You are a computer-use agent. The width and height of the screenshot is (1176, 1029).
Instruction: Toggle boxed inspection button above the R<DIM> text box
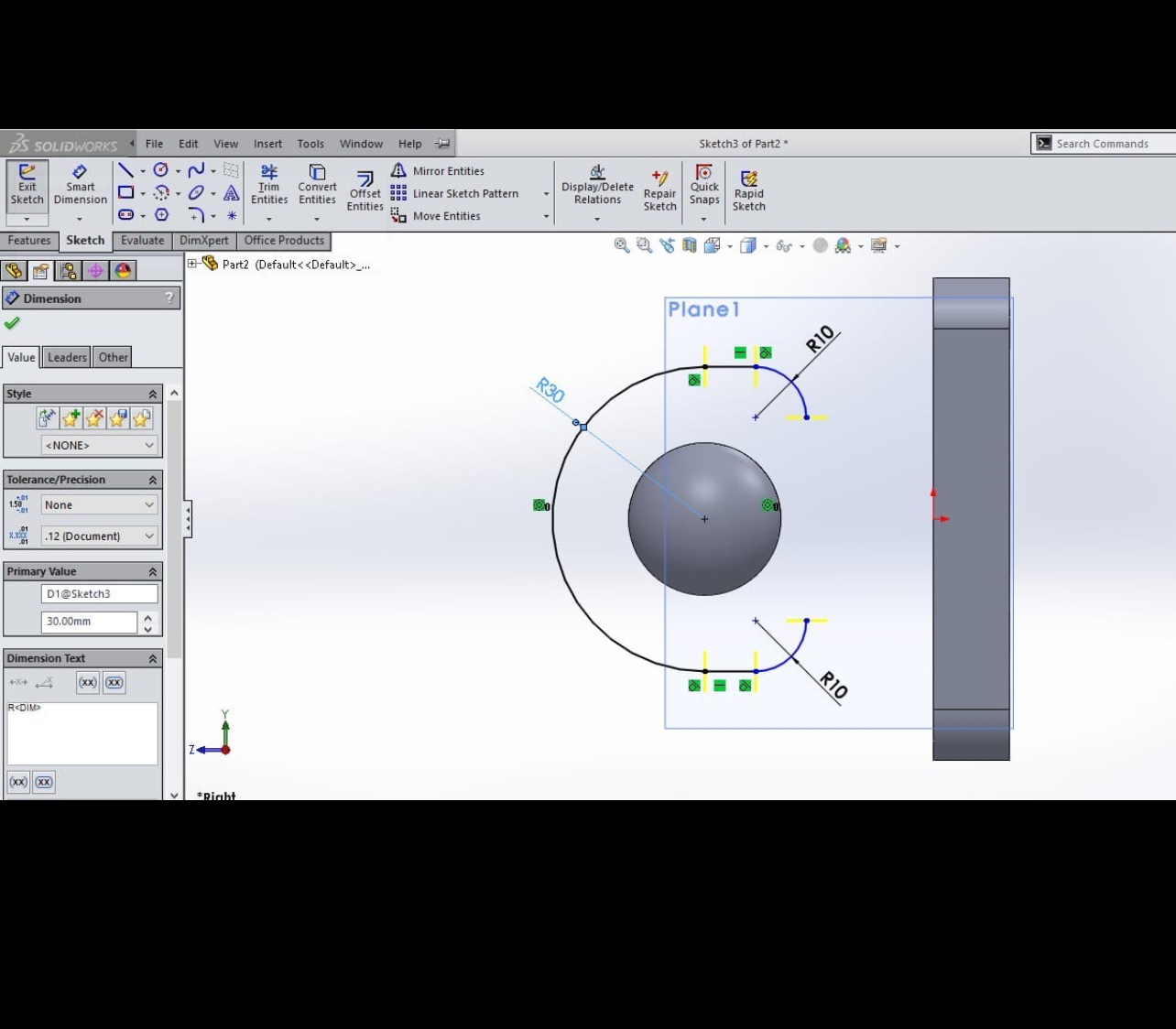114,682
